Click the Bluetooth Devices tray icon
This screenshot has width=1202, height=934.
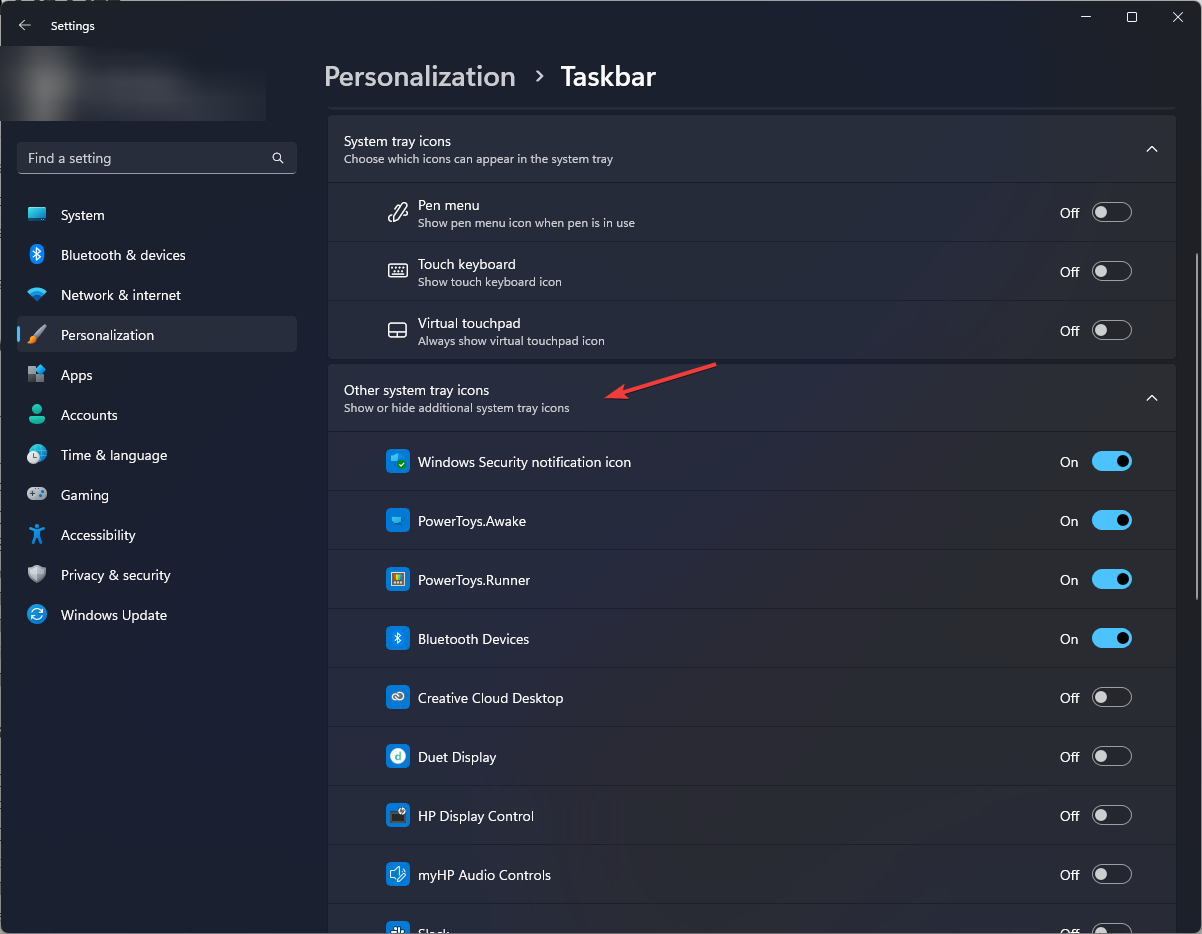pyautogui.click(x=398, y=639)
